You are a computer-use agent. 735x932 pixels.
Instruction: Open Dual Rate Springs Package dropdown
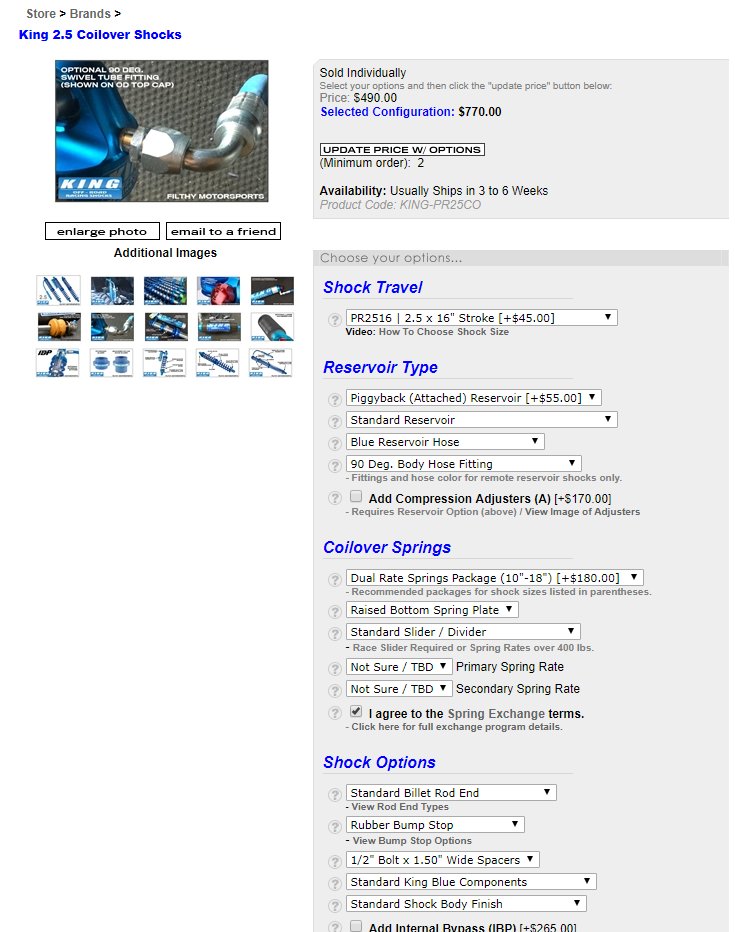pyautogui.click(x=494, y=578)
